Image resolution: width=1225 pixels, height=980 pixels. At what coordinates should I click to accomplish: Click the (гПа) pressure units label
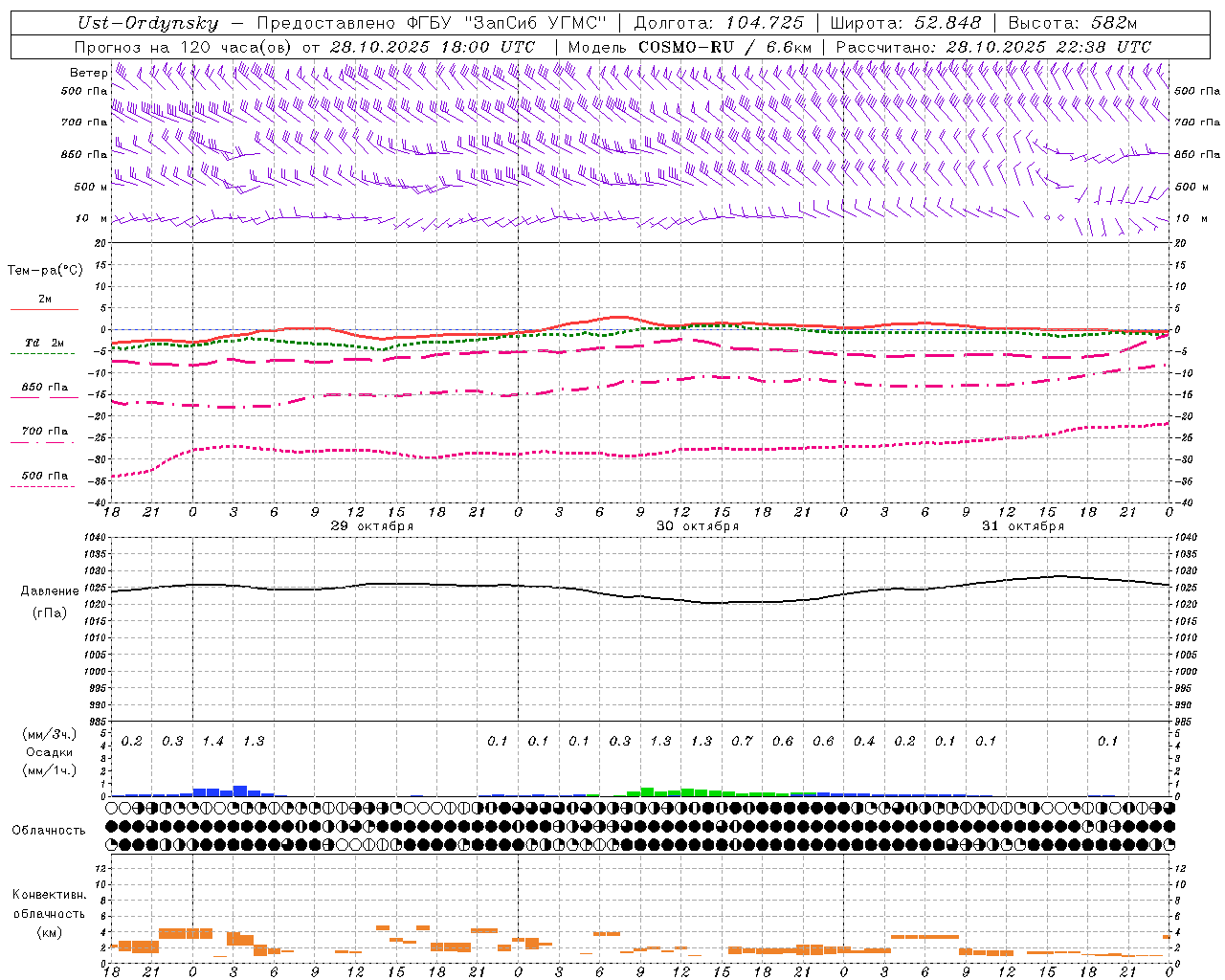coord(50,613)
